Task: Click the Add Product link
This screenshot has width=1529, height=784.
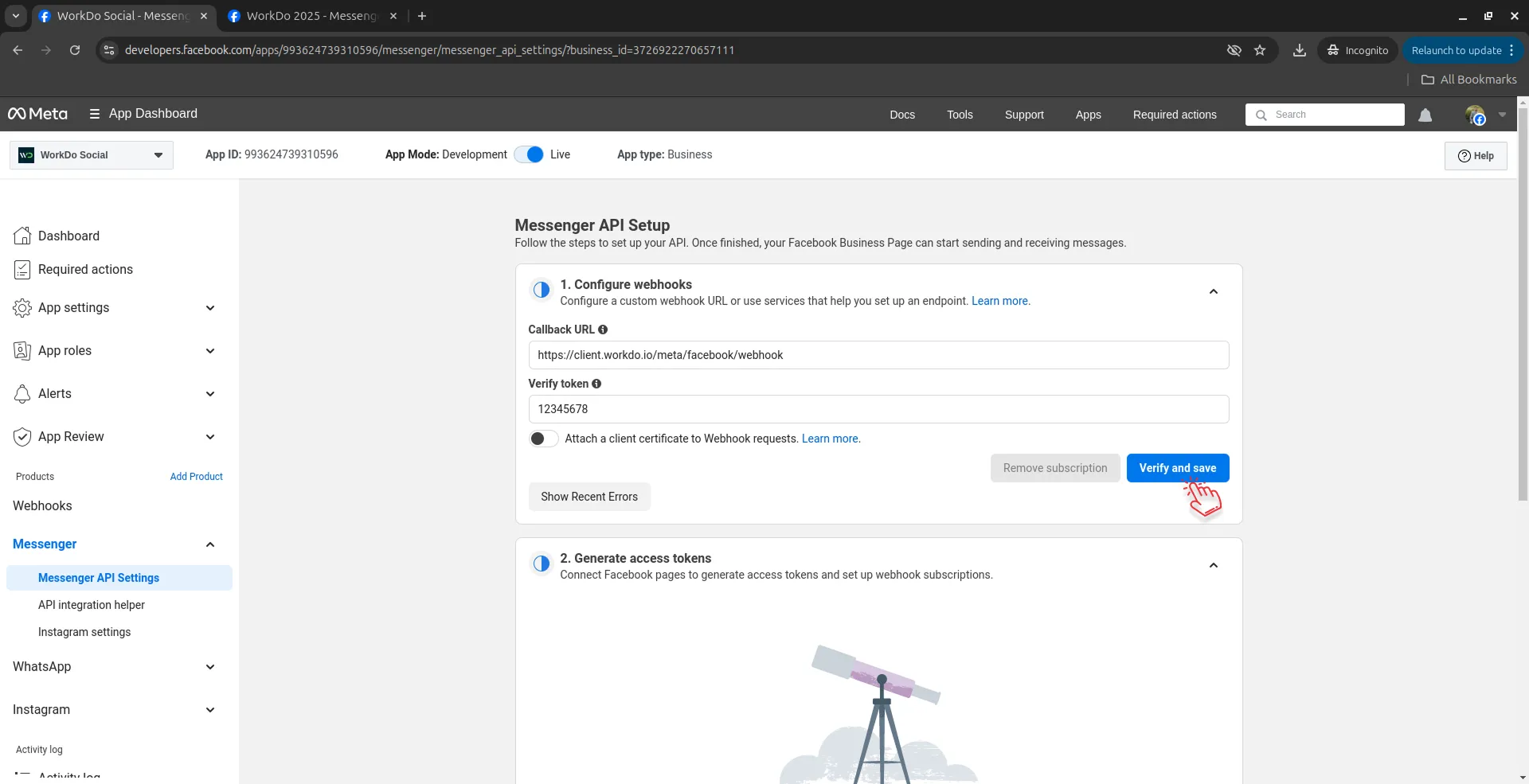Action: tap(196, 477)
